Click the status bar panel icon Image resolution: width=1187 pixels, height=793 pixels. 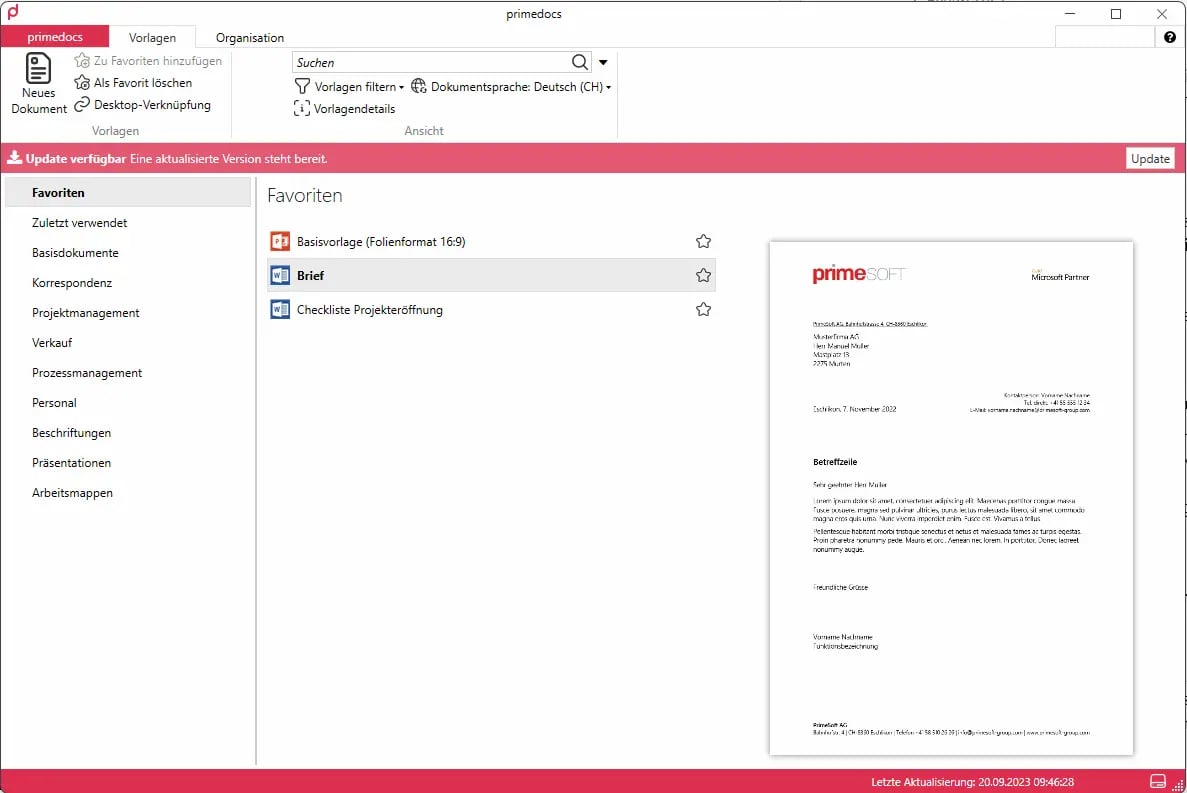pyautogui.click(x=1157, y=782)
